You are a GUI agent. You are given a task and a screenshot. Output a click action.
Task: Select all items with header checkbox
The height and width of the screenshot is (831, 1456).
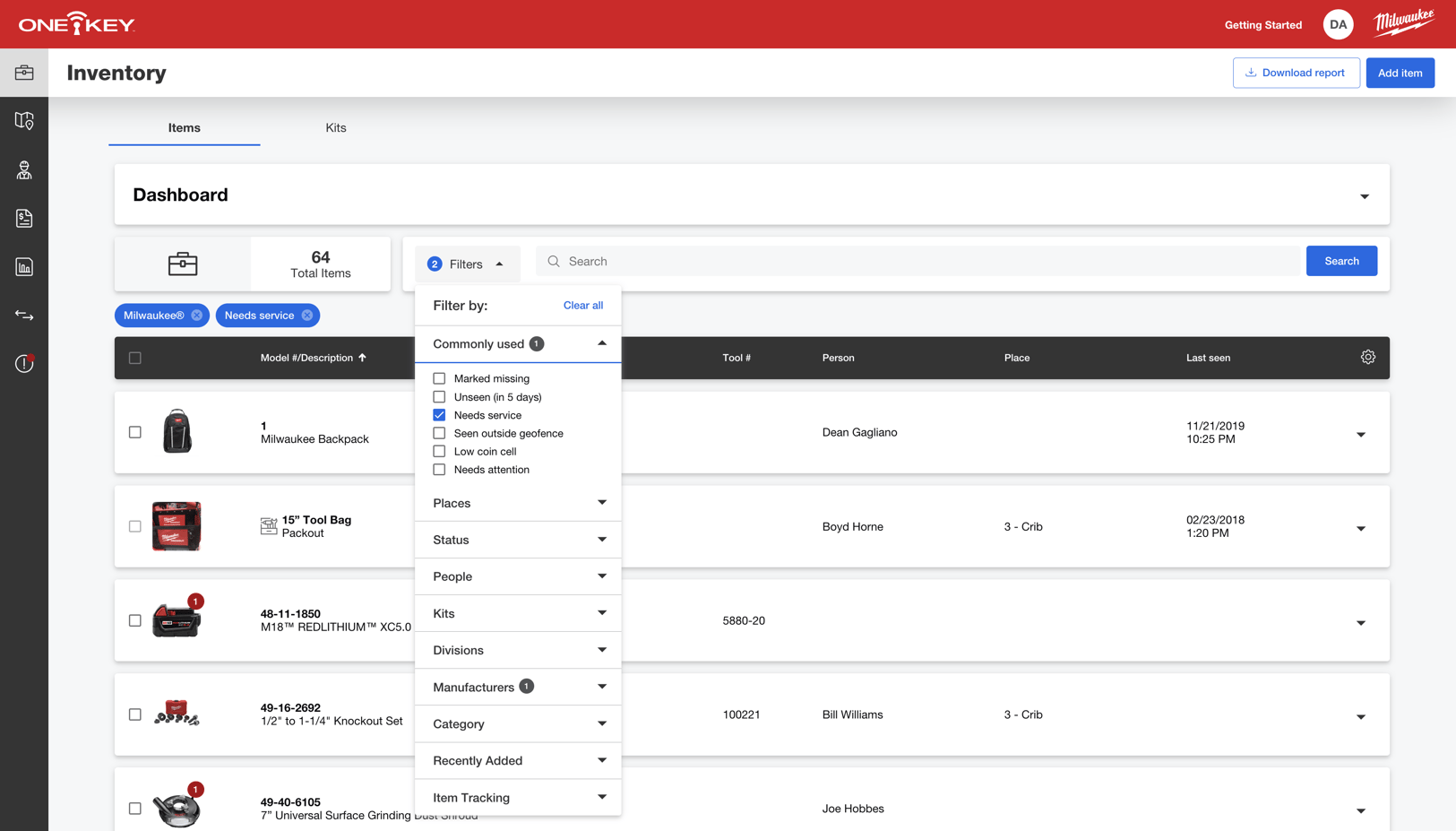(x=135, y=358)
